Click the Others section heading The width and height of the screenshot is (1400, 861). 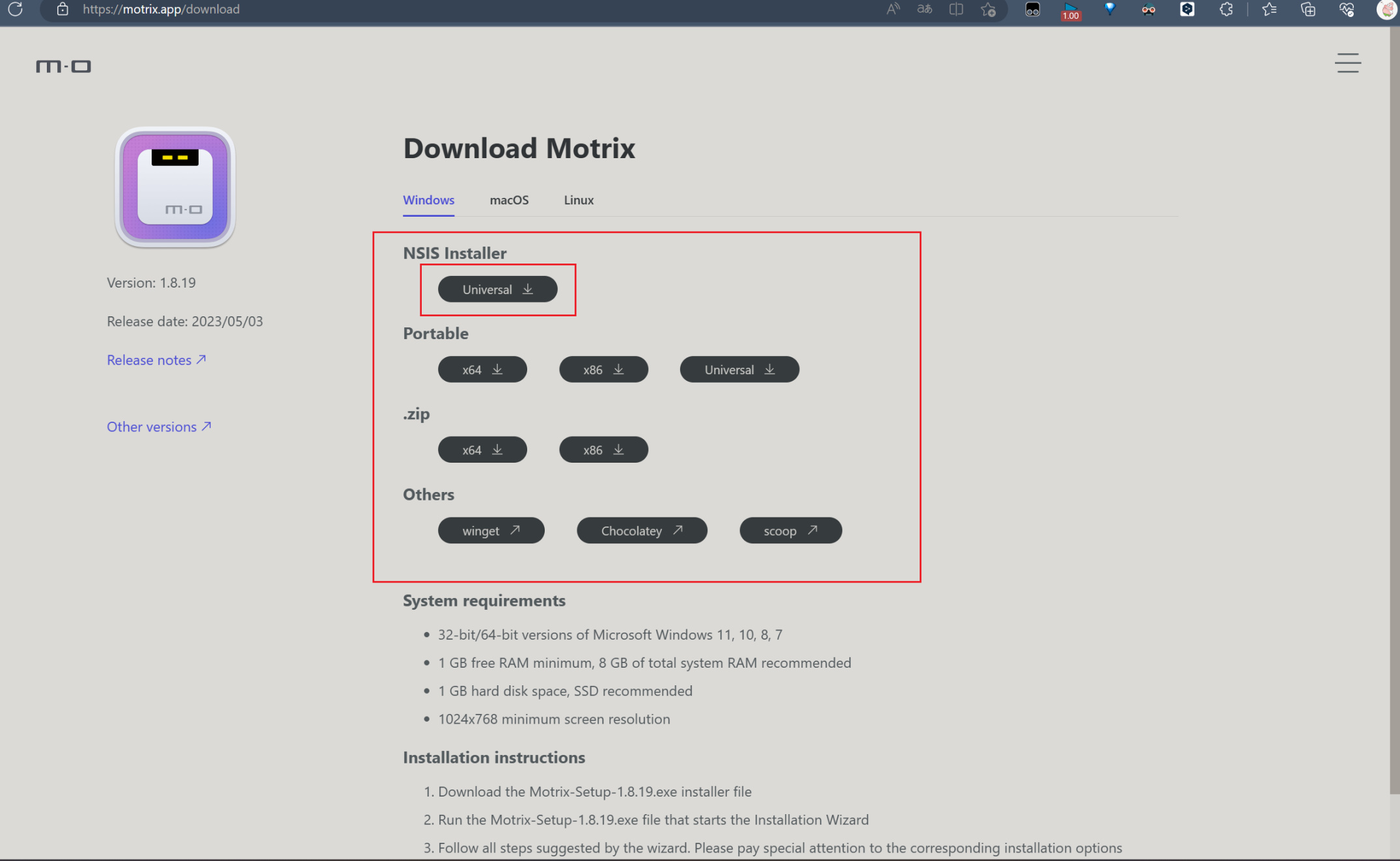[x=428, y=494]
